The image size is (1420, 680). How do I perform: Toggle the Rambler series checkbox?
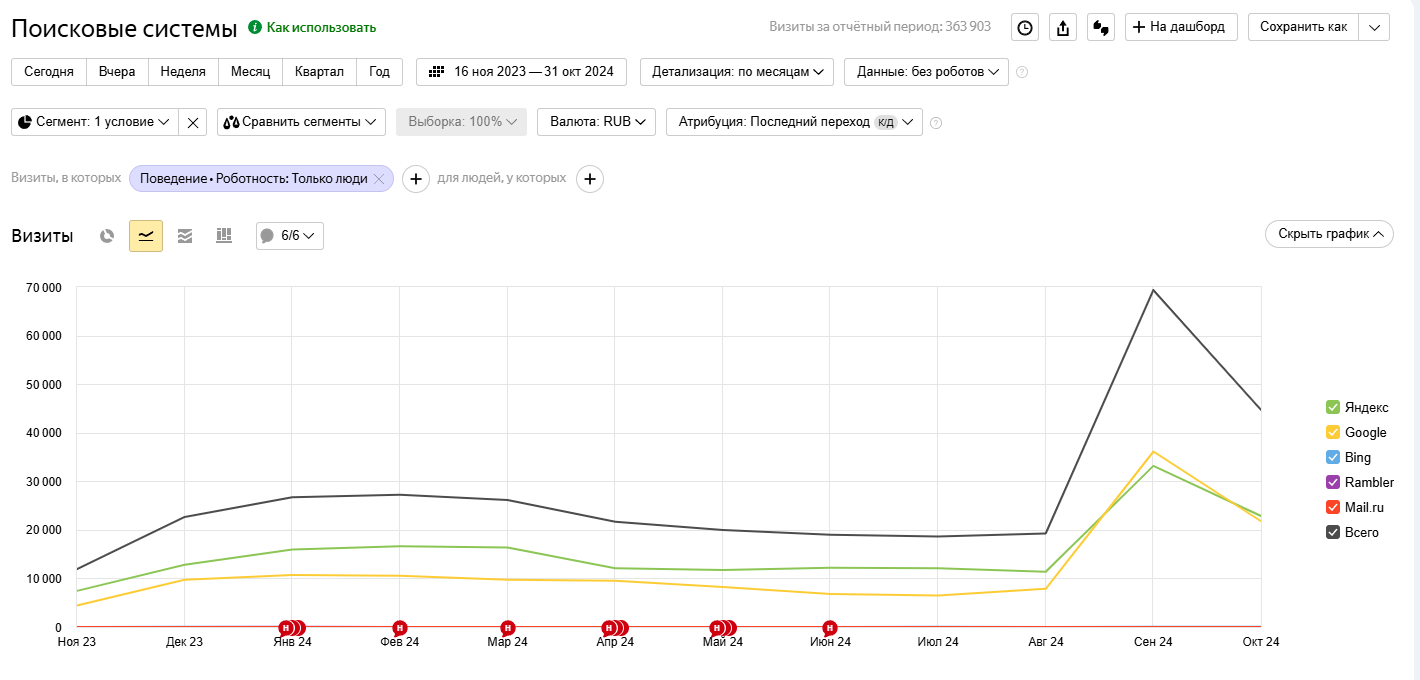click(1333, 482)
